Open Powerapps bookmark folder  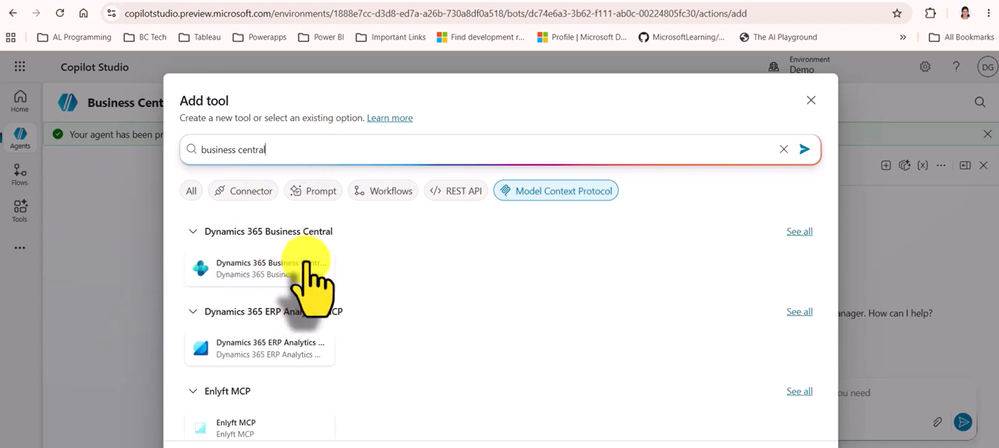pyautogui.click(x=259, y=38)
